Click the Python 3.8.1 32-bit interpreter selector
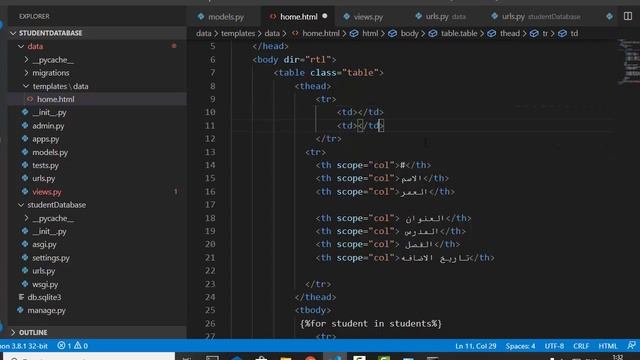 point(24,346)
